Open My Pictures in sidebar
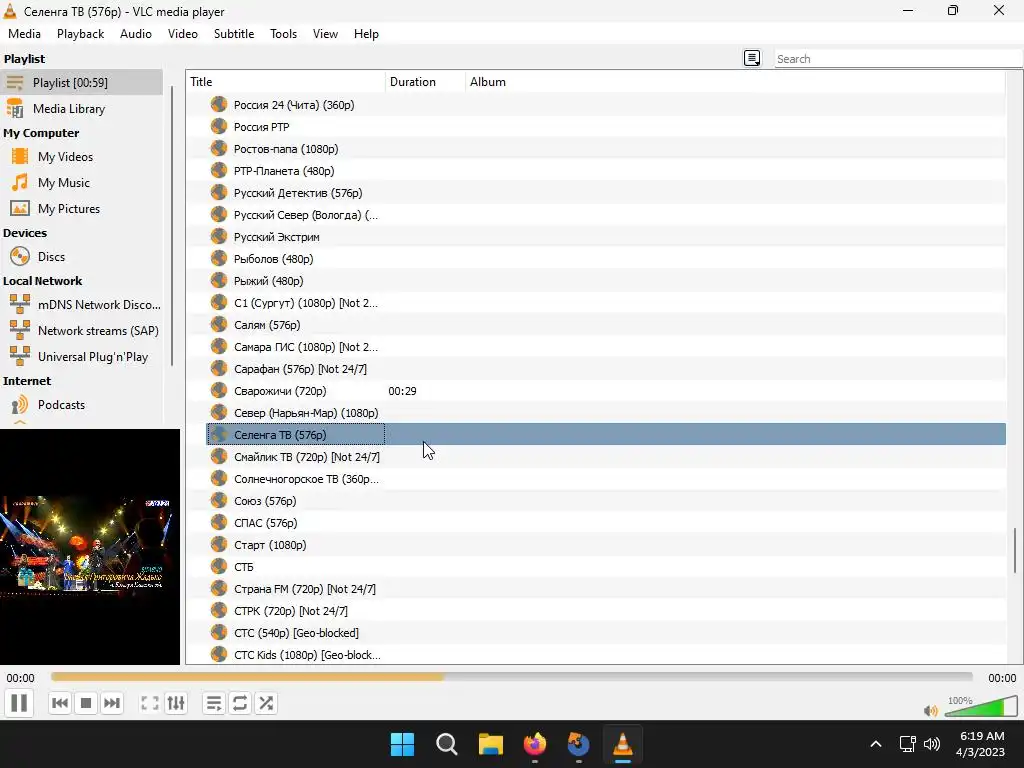 82,209
